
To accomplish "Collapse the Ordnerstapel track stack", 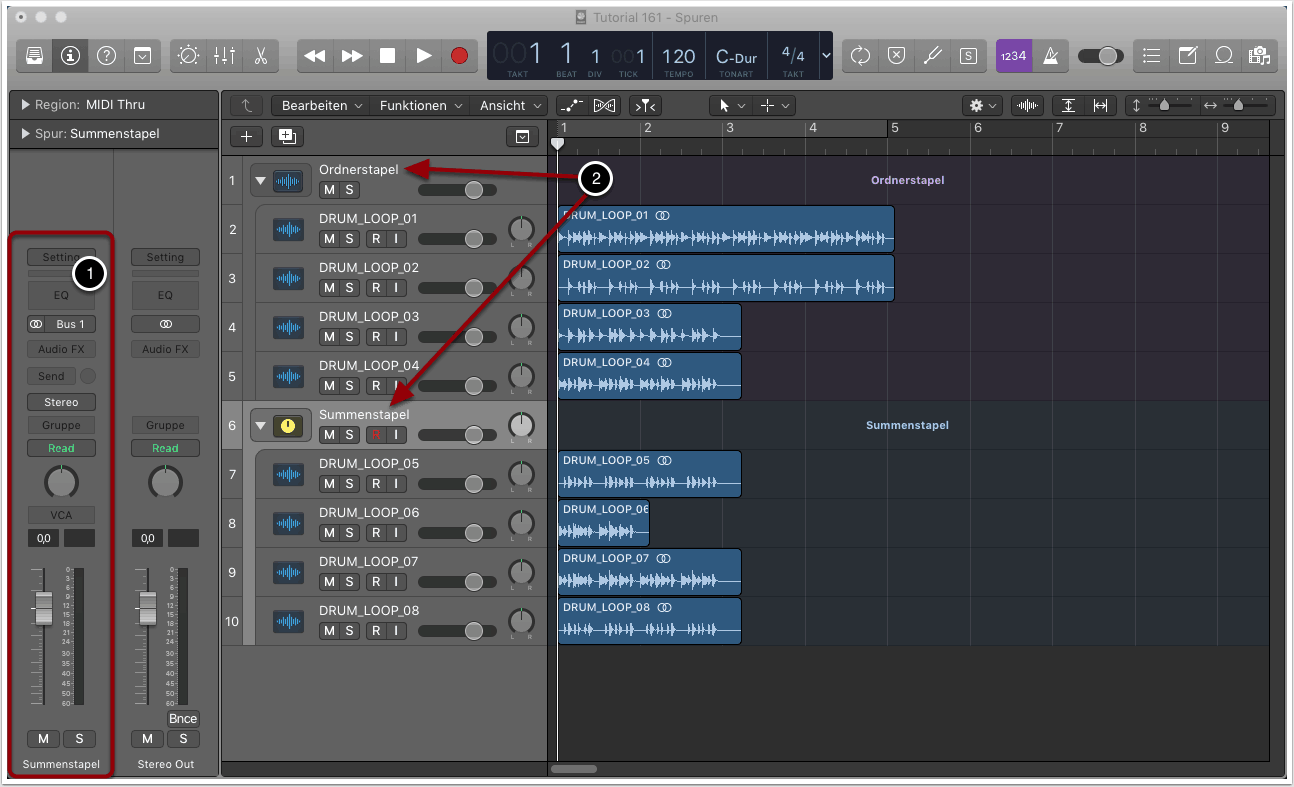I will [261, 181].
